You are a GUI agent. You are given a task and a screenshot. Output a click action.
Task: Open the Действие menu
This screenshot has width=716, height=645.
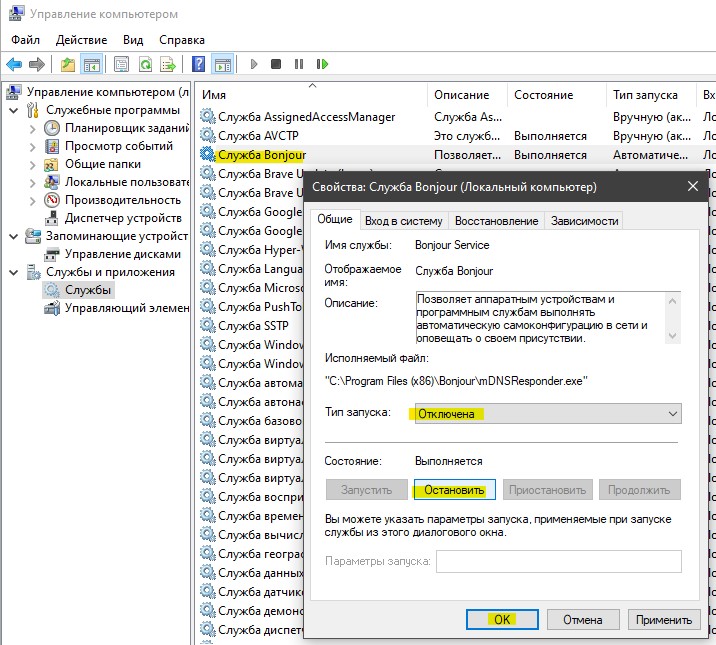[81, 40]
